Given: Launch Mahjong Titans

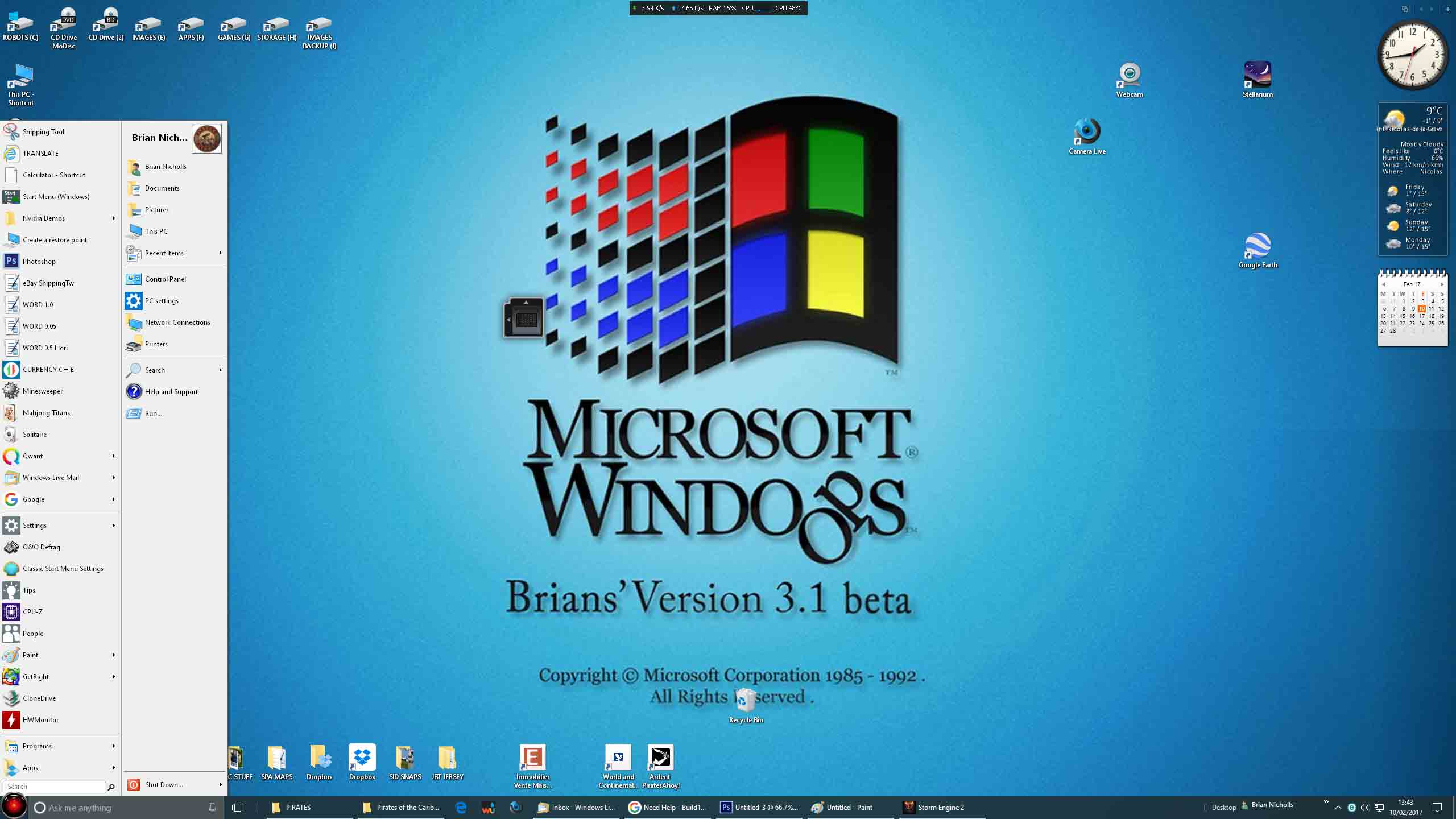Looking at the screenshot, I should tap(60, 412).
